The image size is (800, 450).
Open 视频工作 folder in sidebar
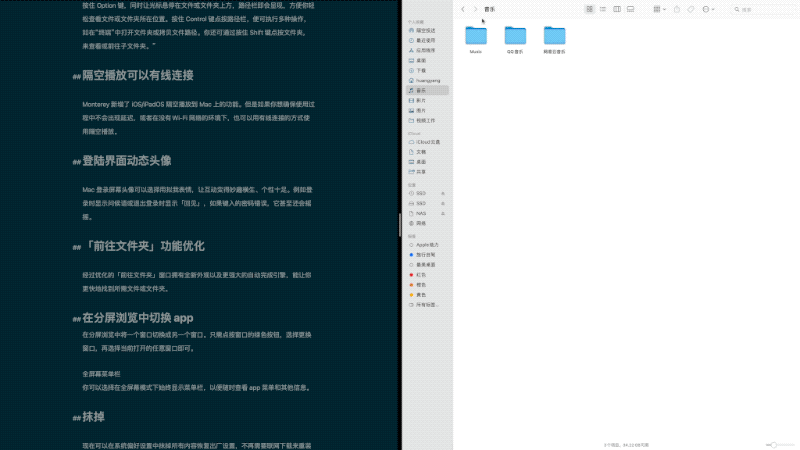point(427,120)
